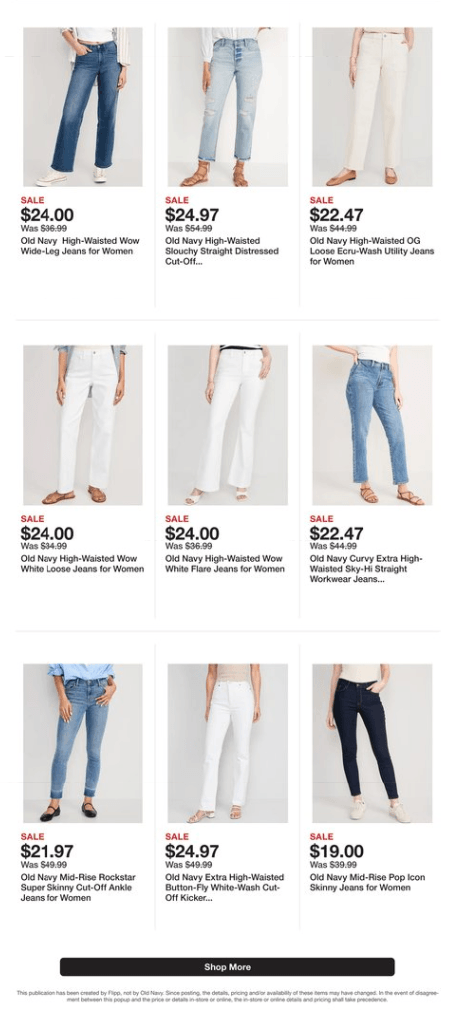454x1021 pixels.
Task: Open the Curvy Extra High-Waisted Sky-Hi jeans title
Action: 367,569
